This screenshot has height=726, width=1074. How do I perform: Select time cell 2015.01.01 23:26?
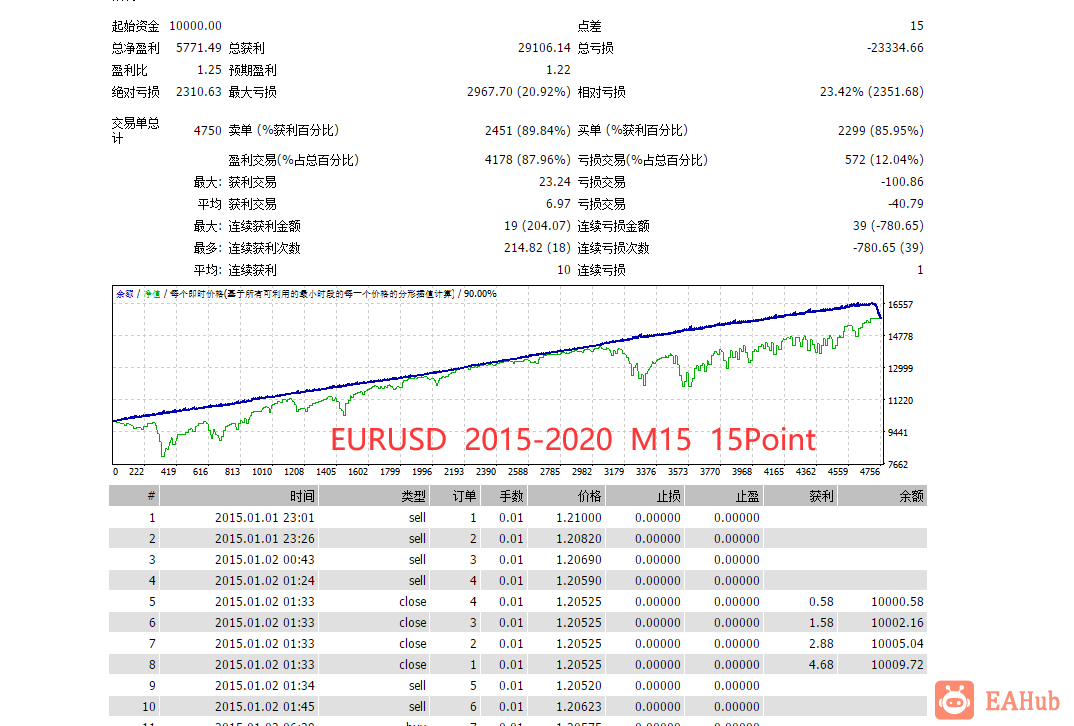tap(264, 539)
